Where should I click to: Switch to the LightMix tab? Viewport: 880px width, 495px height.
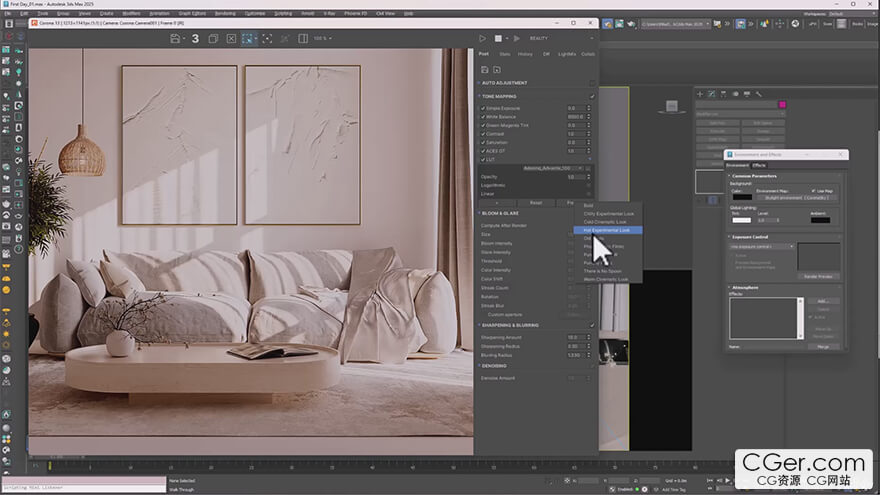pyautogui.click(x=567, y=54)
